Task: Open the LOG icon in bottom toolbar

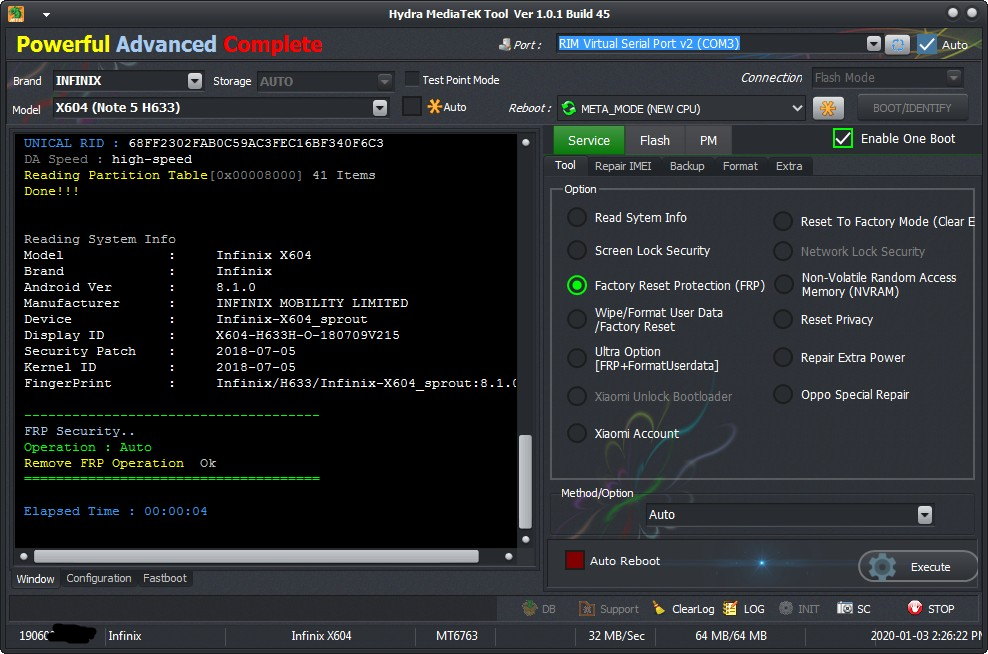Action: click(730, 608)
